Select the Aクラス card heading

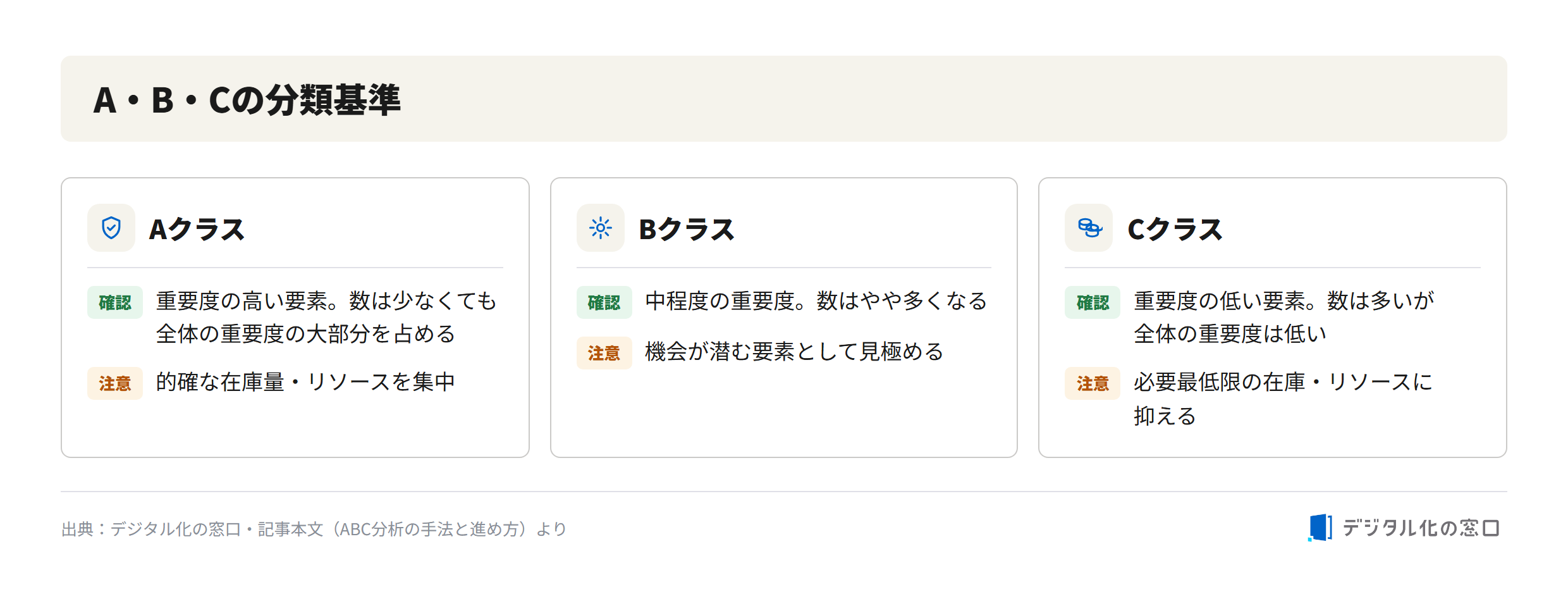pos(197,229)
